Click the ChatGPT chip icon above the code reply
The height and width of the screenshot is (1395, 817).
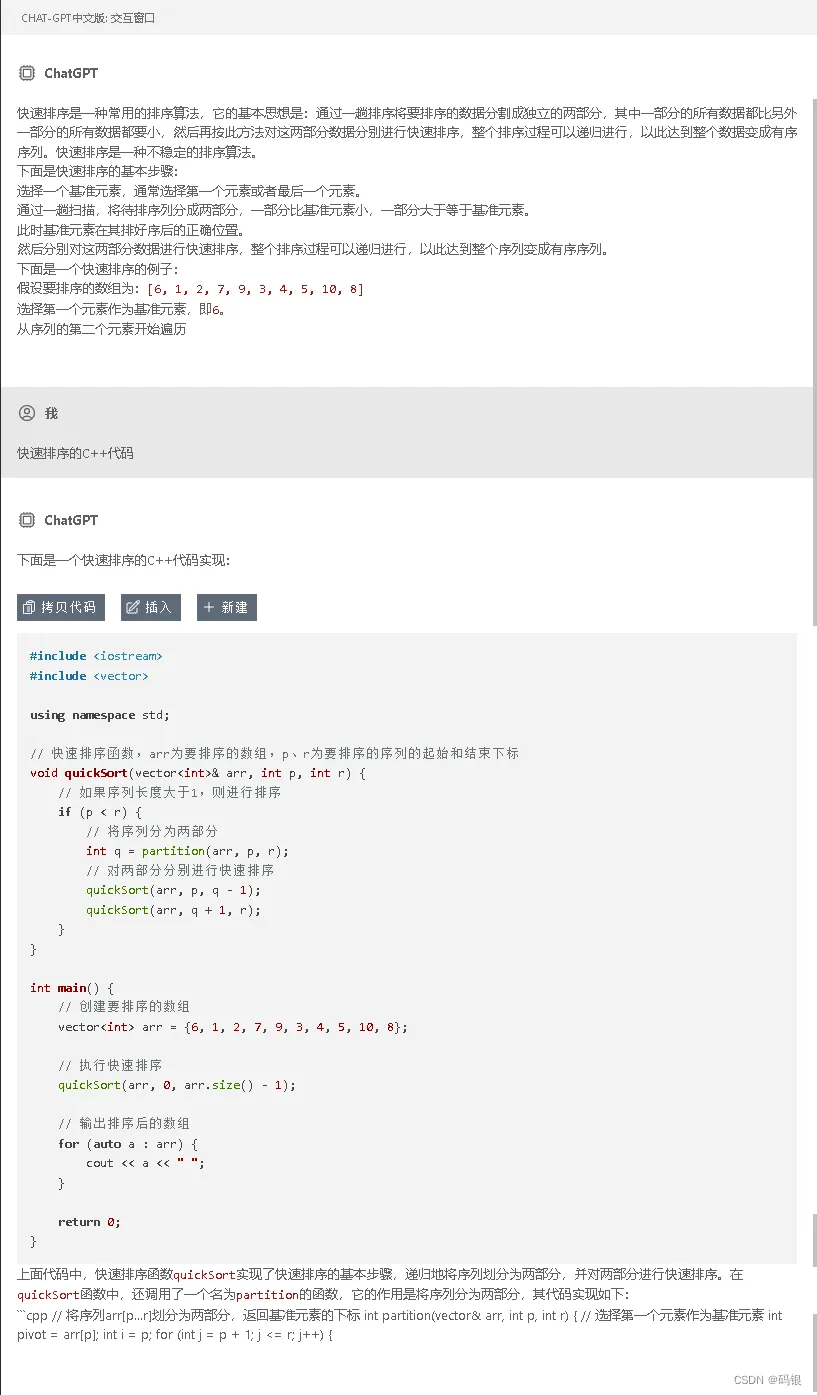tap(27, 520)
